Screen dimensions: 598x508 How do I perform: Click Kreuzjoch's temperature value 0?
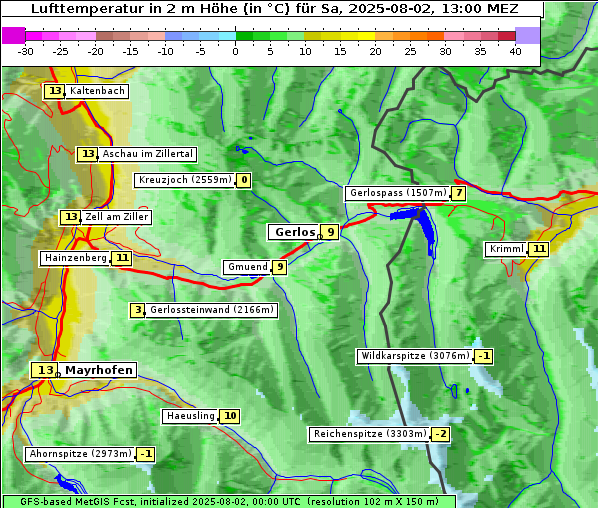(244, 180)
